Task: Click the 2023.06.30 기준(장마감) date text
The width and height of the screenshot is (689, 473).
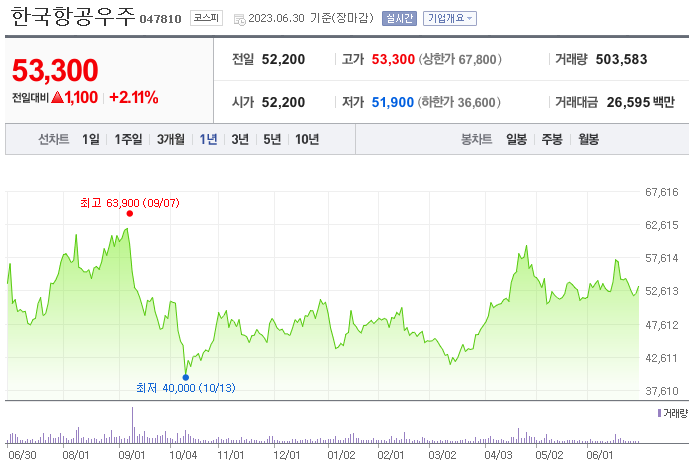Action: coord(311,18)
